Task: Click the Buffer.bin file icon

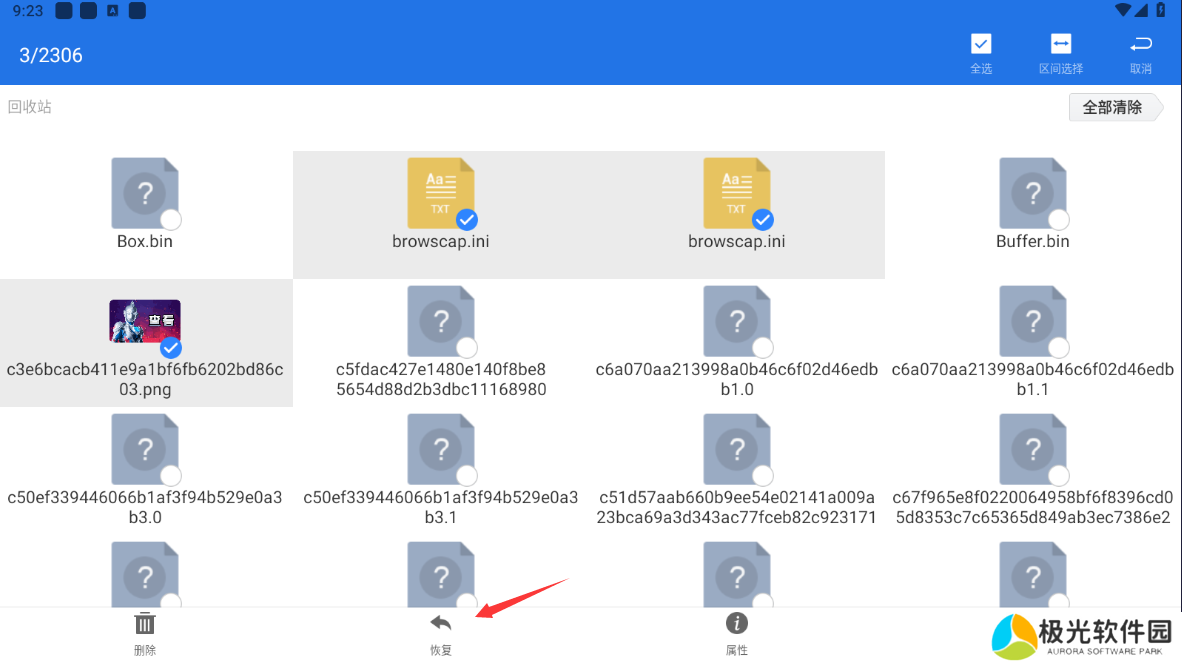Action: 1032,192
